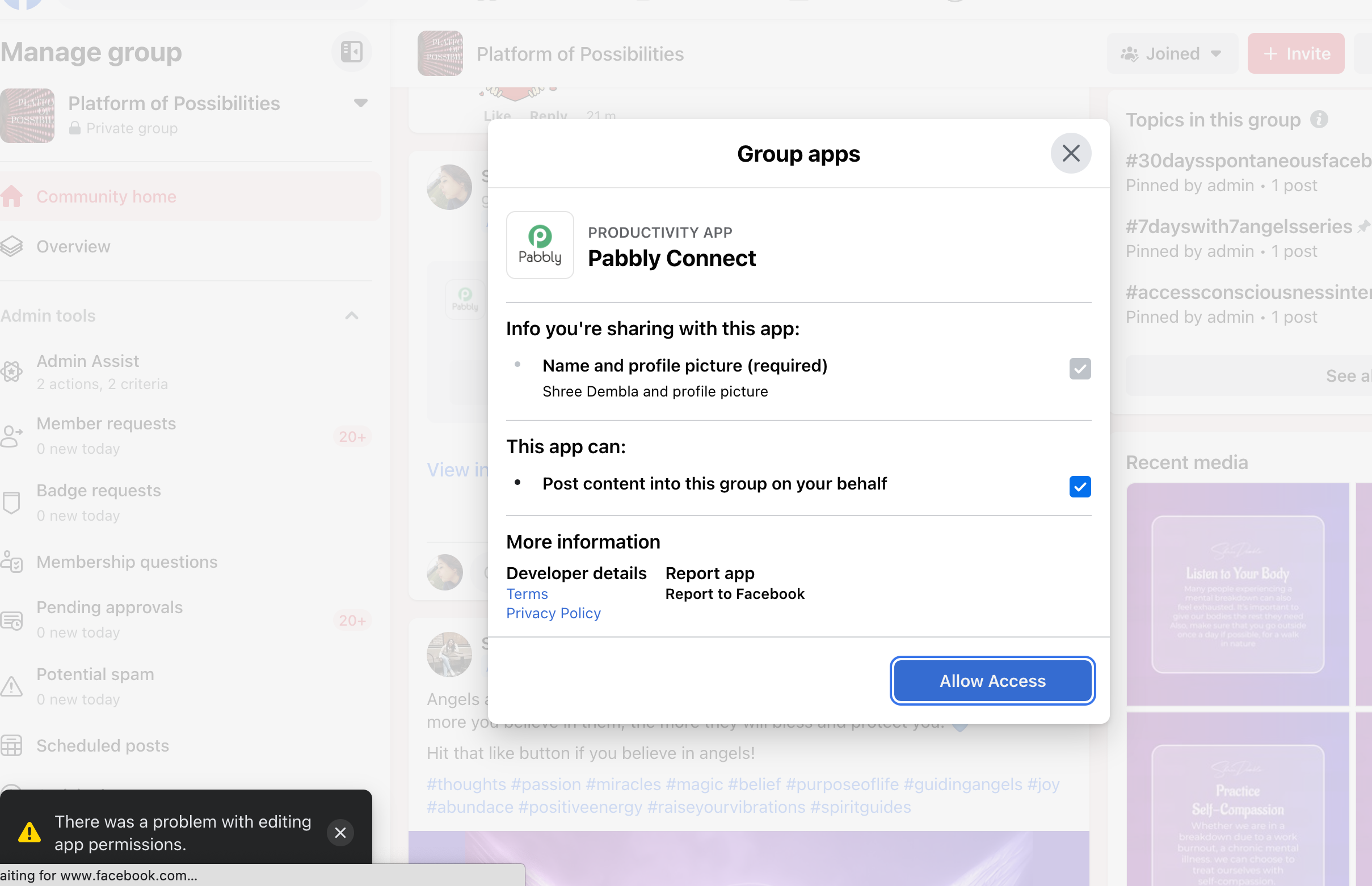
Task: Click the #spiritguides hashtag in the post
Action: point(860,807)
